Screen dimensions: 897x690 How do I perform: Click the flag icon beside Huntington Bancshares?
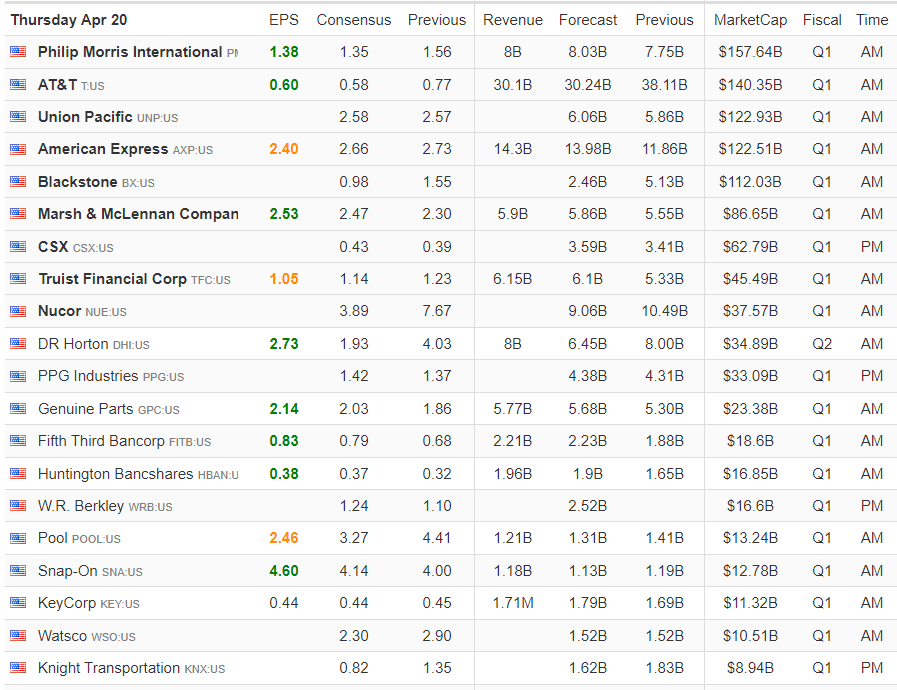click(x=18, y=474)
